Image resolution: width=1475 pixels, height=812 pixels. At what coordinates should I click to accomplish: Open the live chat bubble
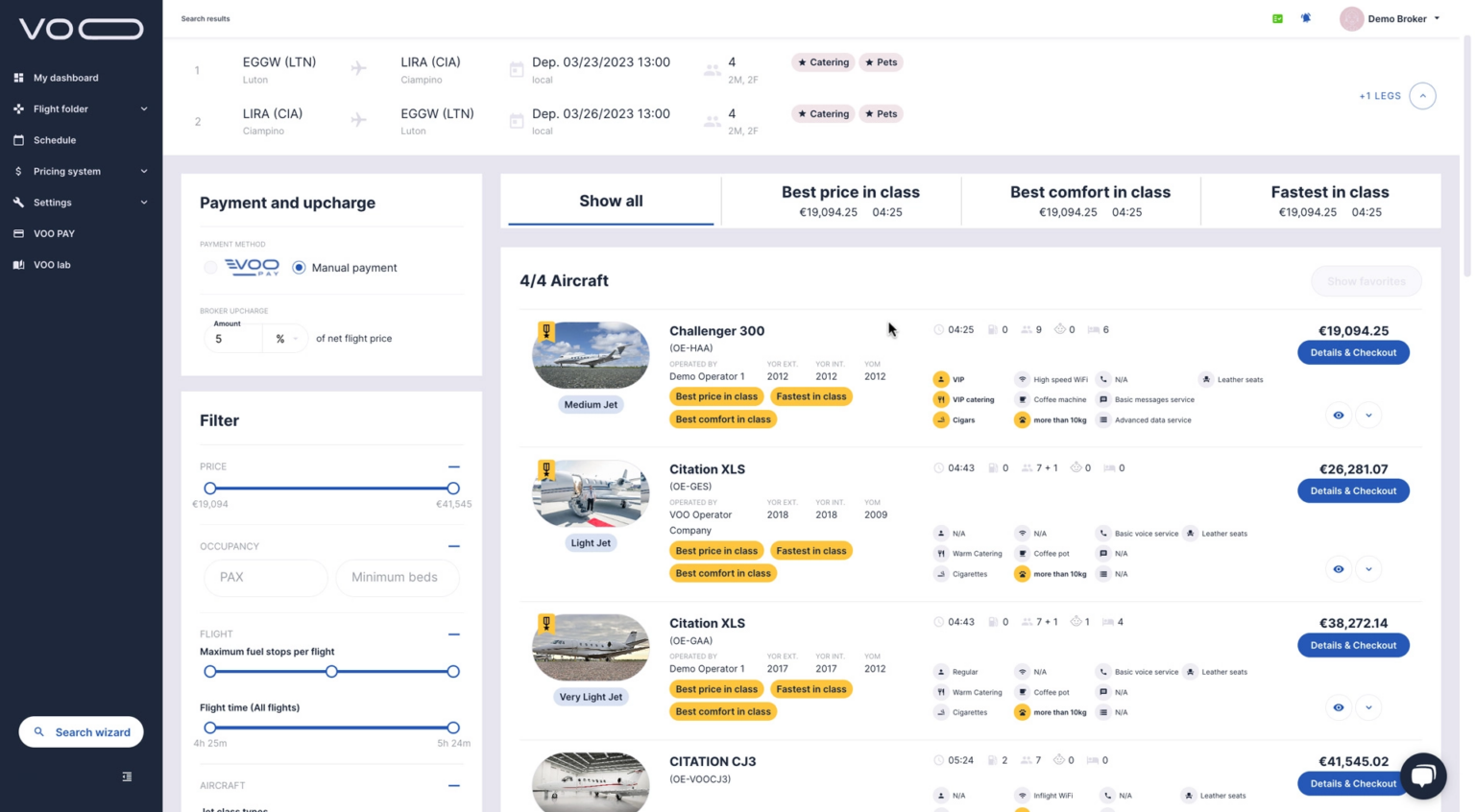tap(1422, 776)
